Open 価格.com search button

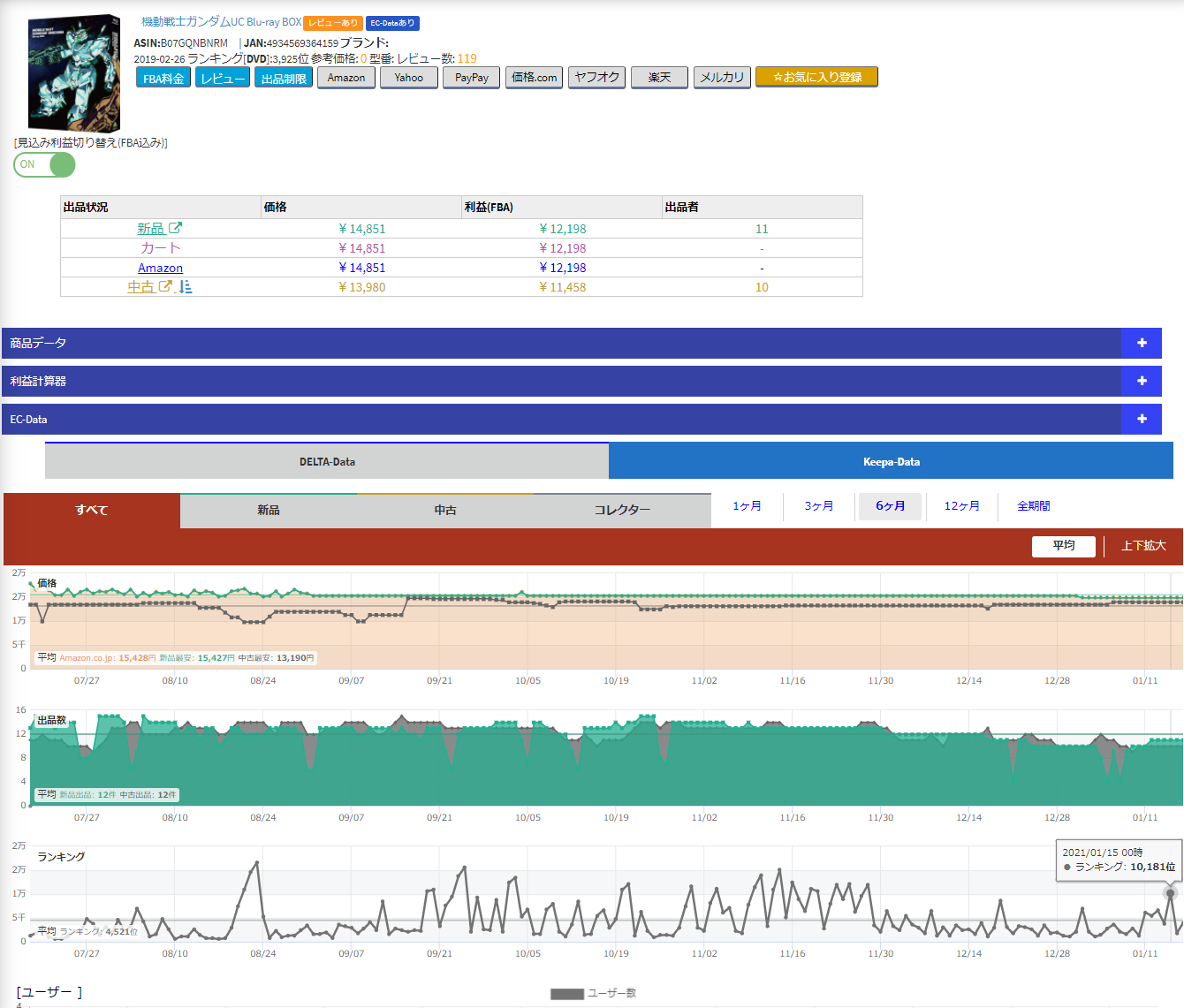click(x=535, y=78)
